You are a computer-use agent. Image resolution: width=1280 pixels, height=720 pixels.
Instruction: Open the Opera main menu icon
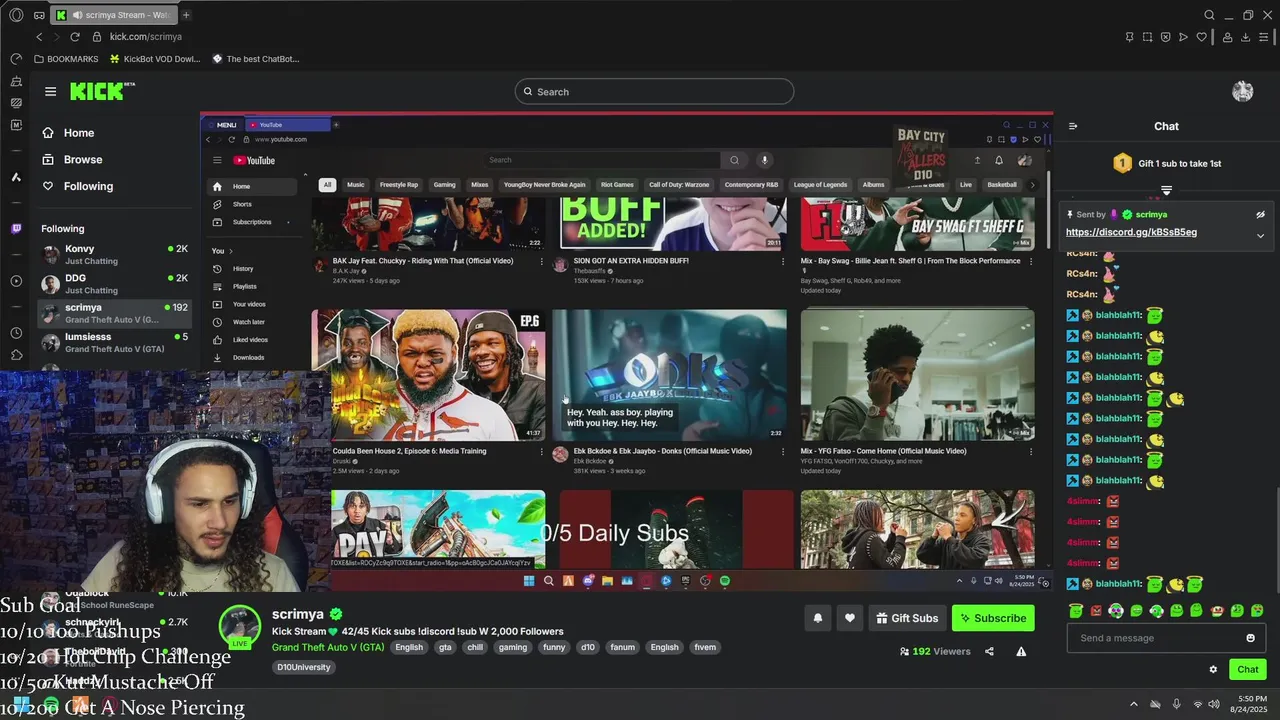click(16, 15)
